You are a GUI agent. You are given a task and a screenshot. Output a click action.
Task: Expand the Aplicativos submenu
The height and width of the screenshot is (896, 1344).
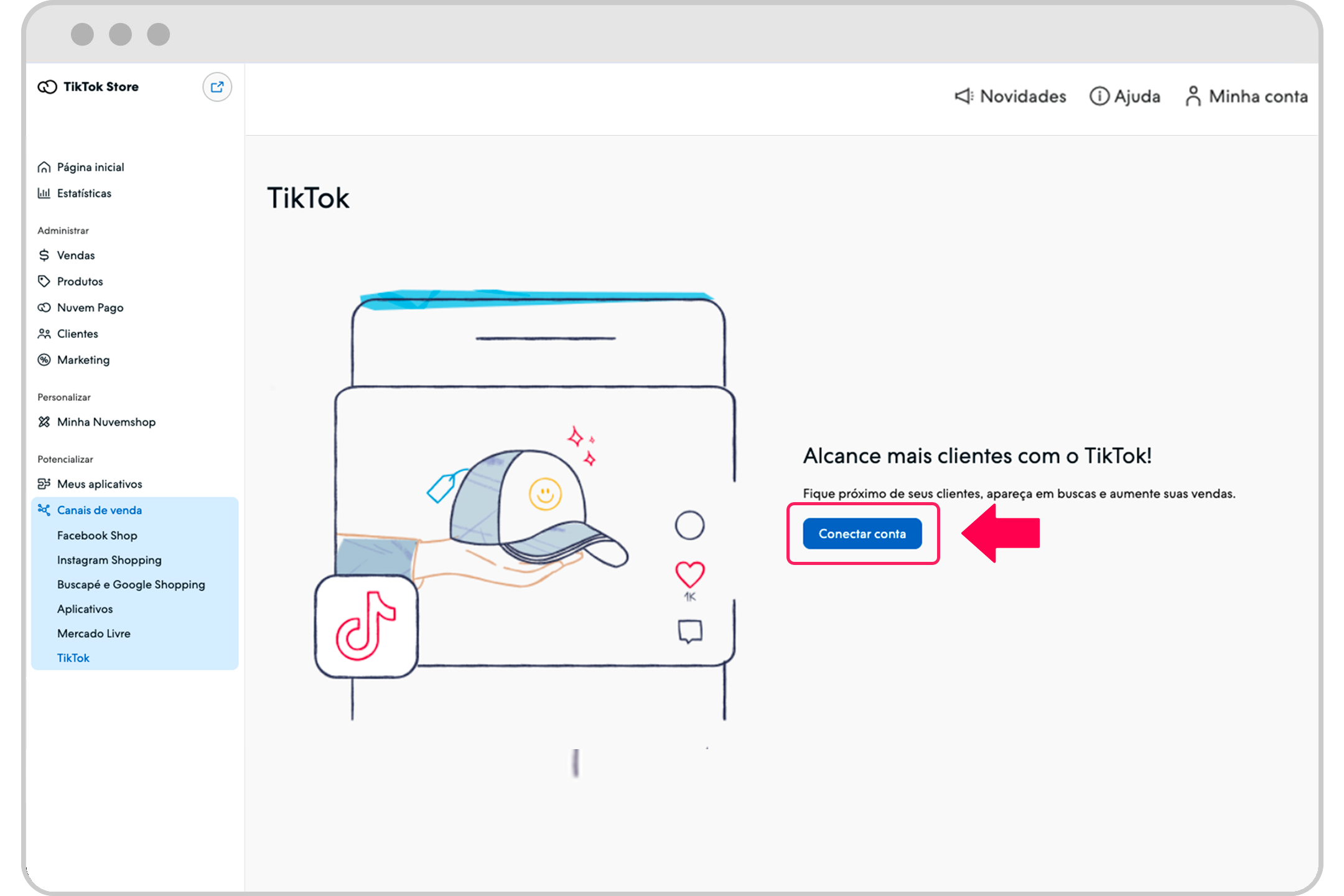coord(88,609)
